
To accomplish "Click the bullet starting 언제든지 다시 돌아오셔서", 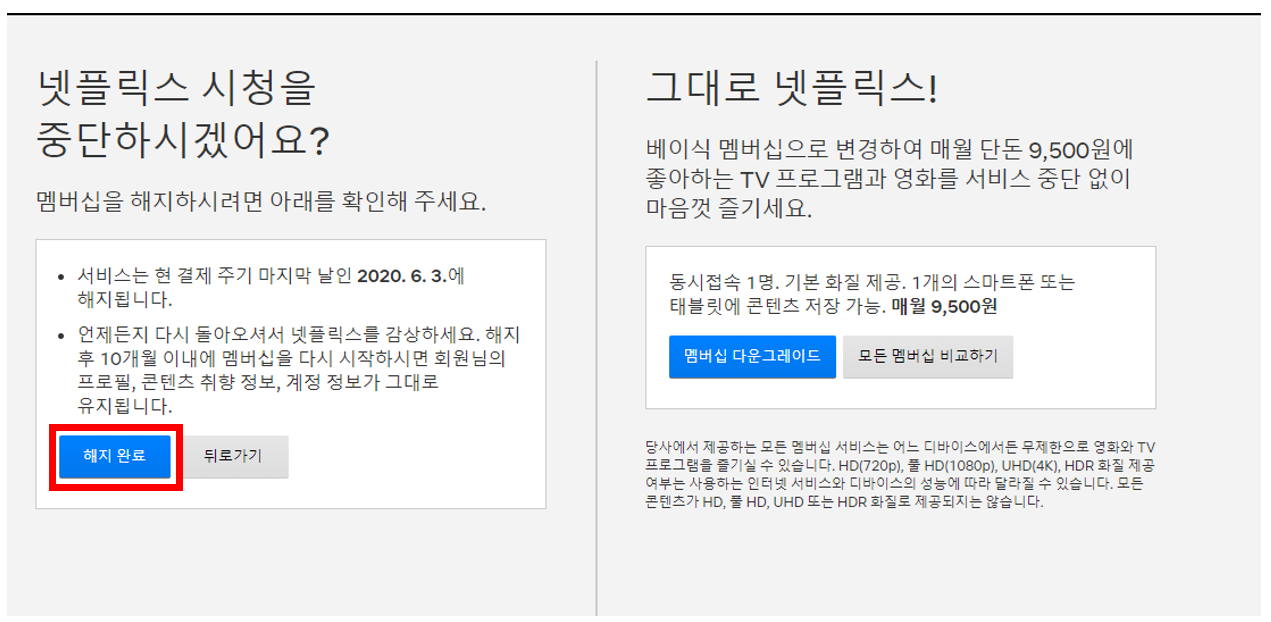I will [x=298, y=371].
